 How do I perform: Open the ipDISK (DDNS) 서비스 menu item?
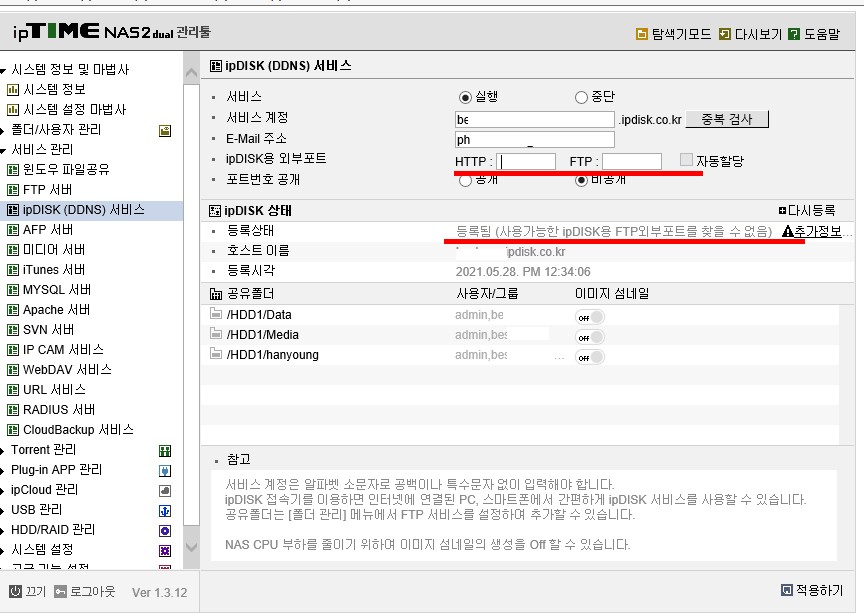point(83,210)
